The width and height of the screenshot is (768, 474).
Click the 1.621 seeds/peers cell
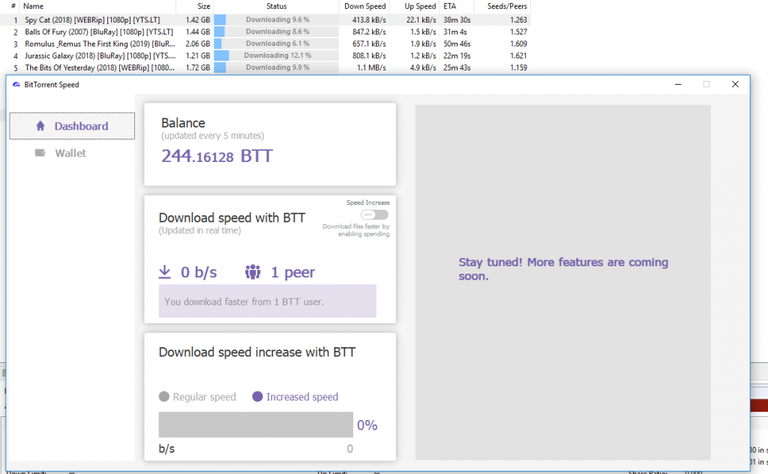[x=518, y=56]
